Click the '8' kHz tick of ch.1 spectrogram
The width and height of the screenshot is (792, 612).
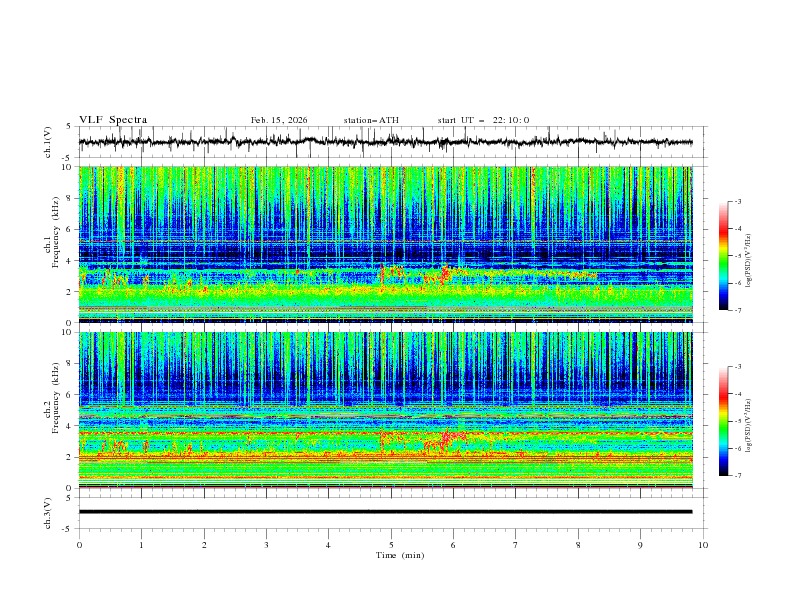(70, 198)
